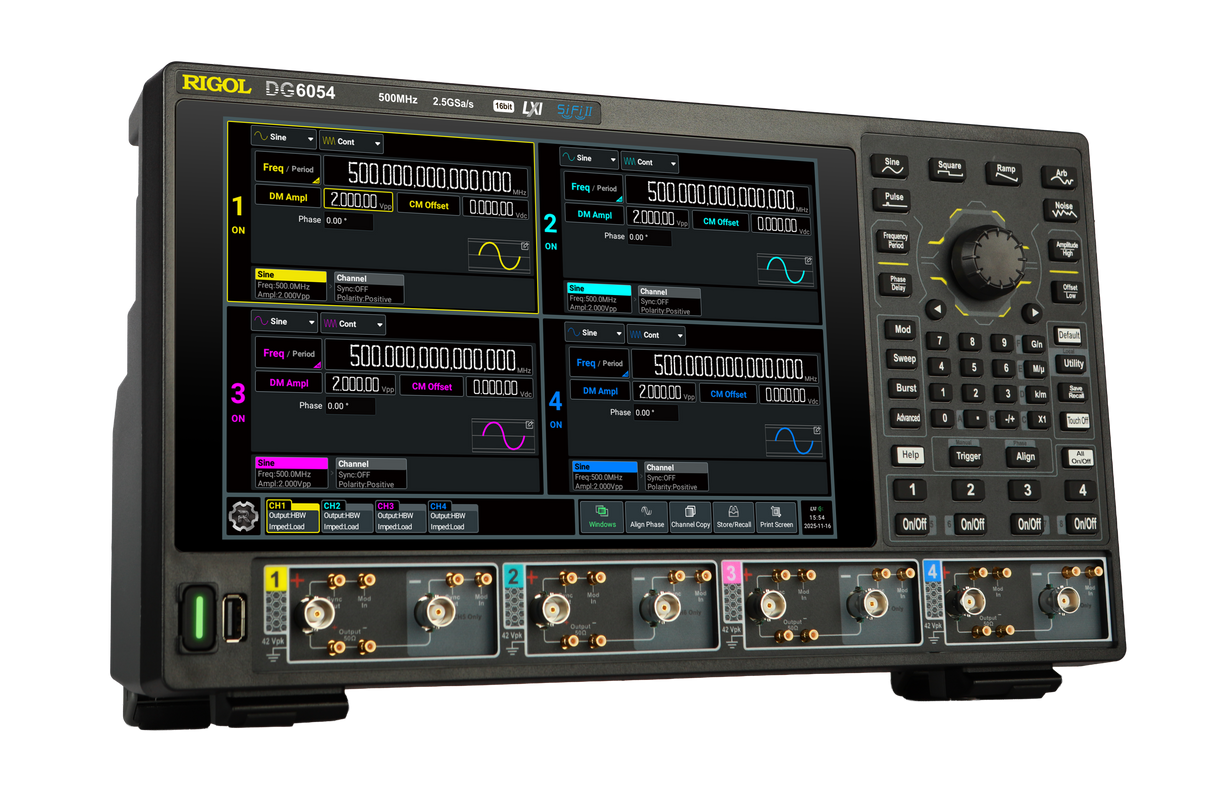This screenshot has width=1214, height=791.
Task: Toggle the On/Off key under channel 1
Action: pyautogui.click(x=914, y=523)
